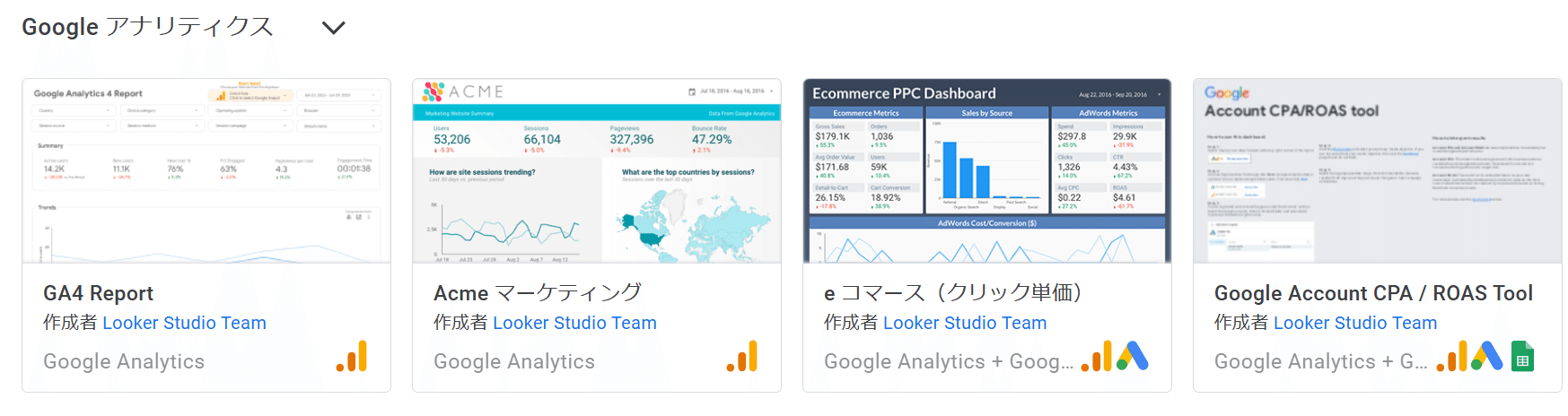Click Google Analytics icon on e コマース card
1568x416 pixels.
coord(1097,357)
